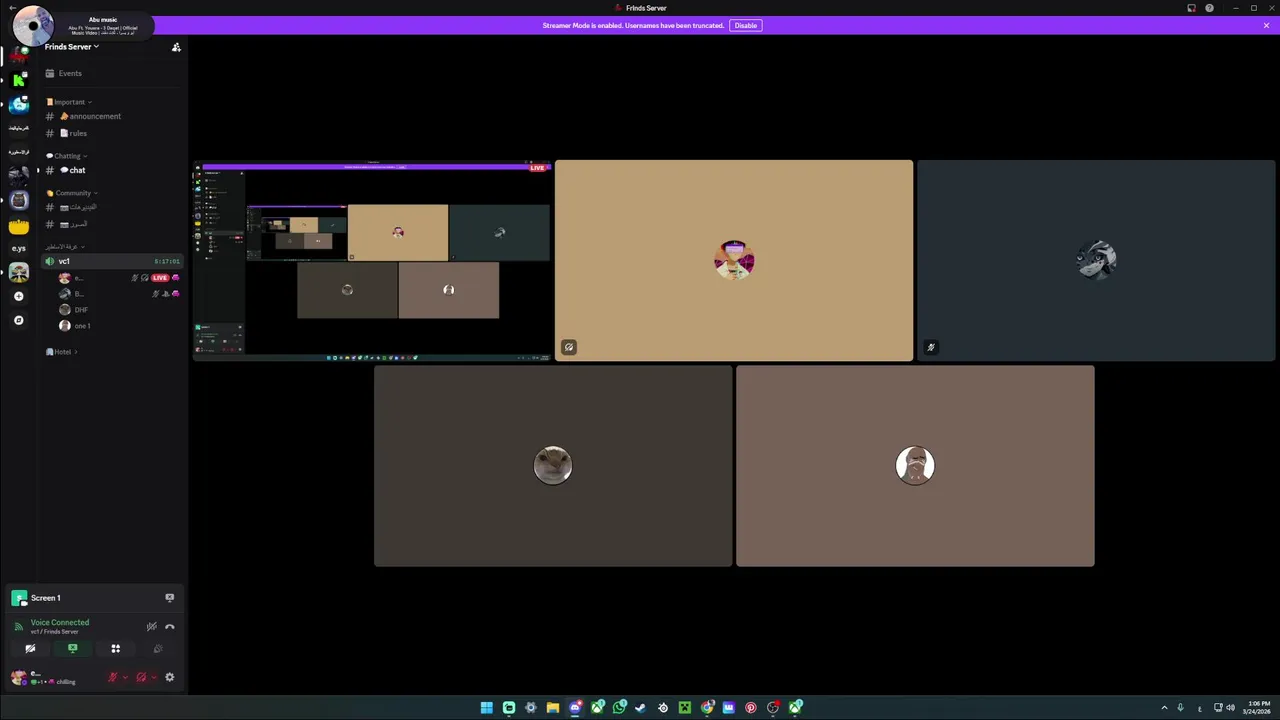Select user one 1 in vc1
The image size is (1280, 720).
tap(76, 326)
